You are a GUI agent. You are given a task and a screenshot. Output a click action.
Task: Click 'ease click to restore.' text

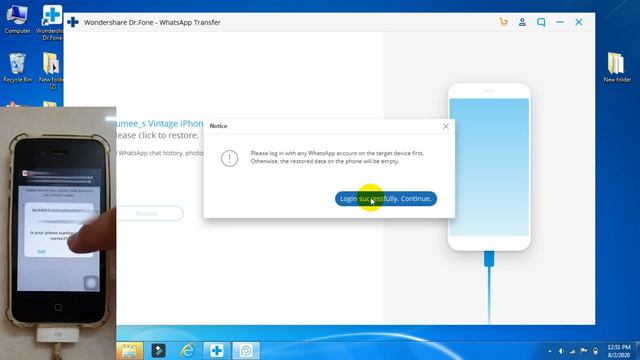(x=158, y=135)
